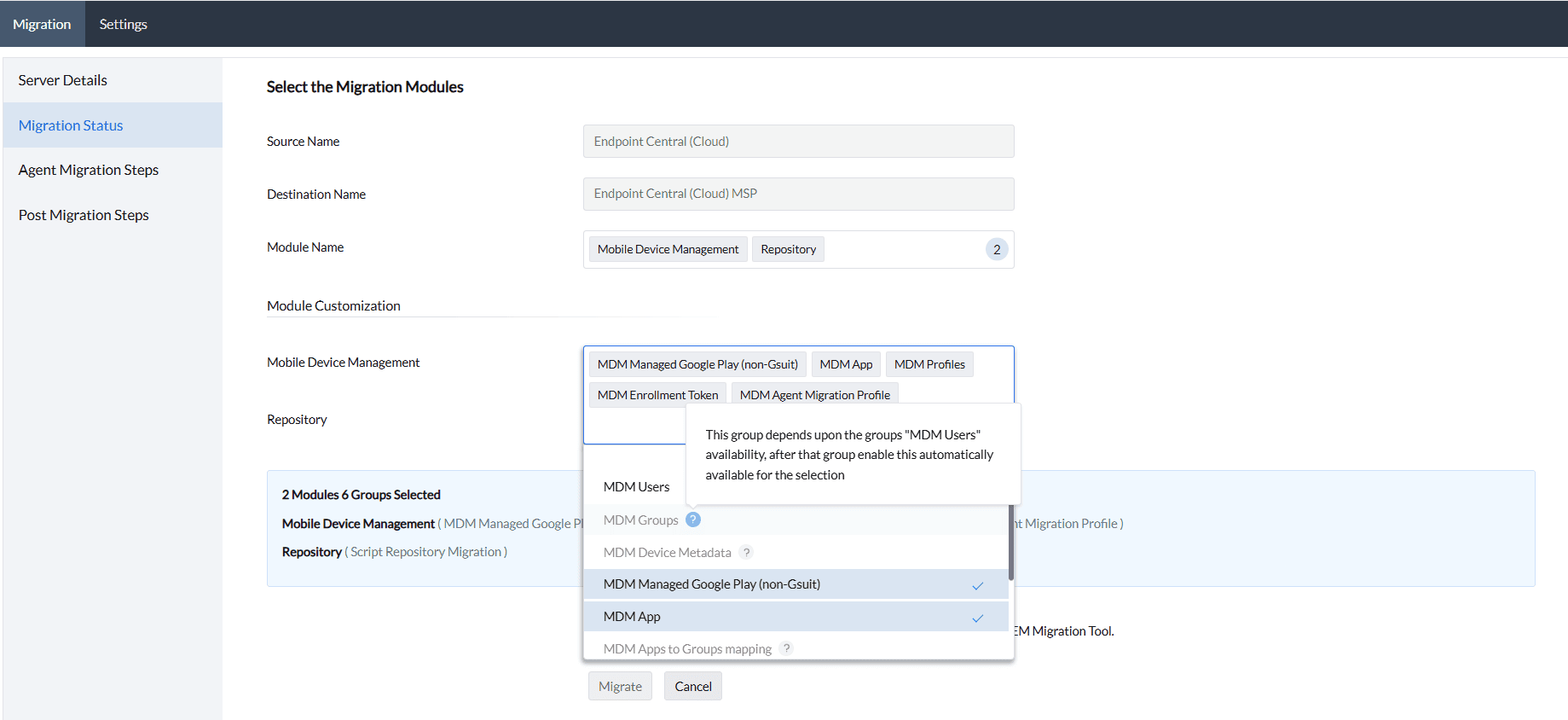The image size is (1568, 720).
Task: Go to Server Details in sidebar
Action: [63, 80]
